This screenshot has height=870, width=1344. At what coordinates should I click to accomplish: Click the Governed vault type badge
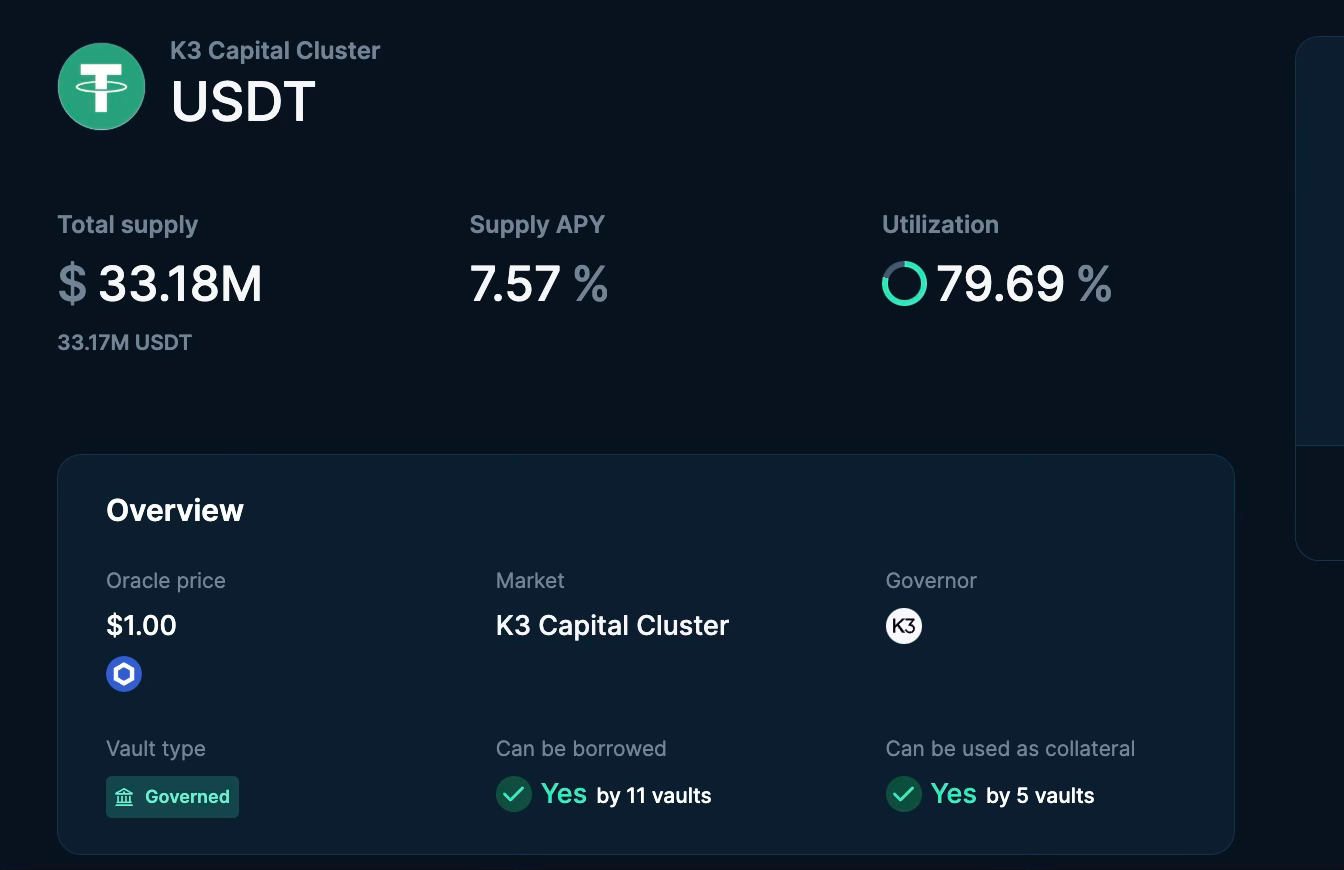172,797
